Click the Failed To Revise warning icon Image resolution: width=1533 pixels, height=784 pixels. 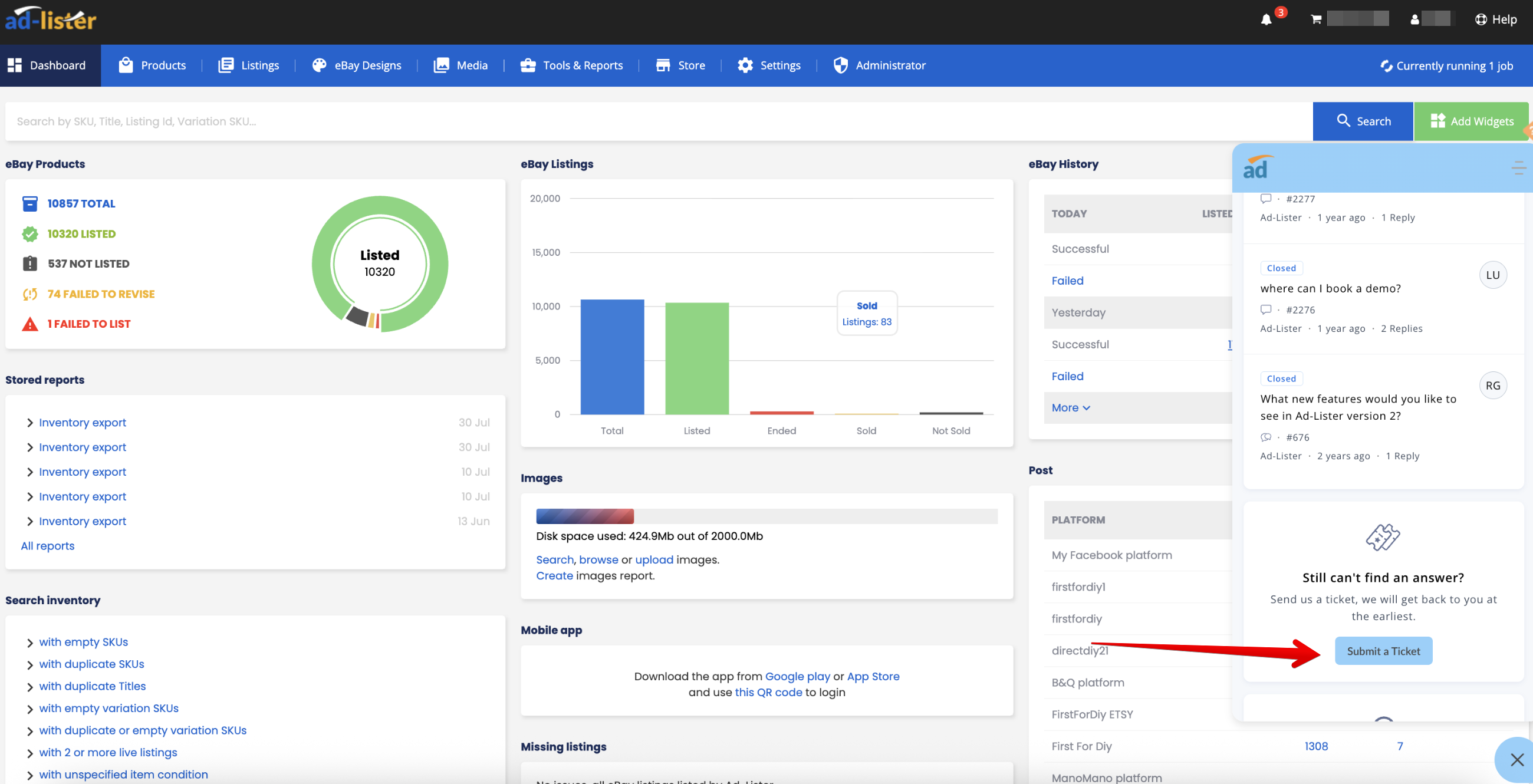click(29, 294)
